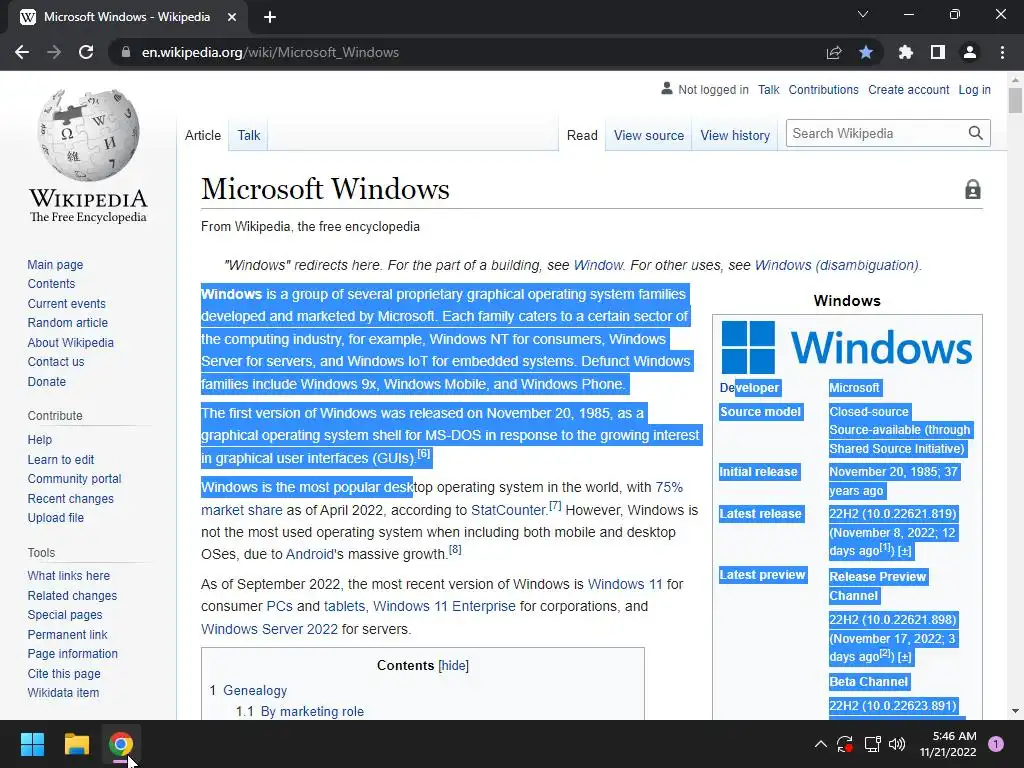
Task: Open File Explorer from taskbar
Action: coord(76,744)
